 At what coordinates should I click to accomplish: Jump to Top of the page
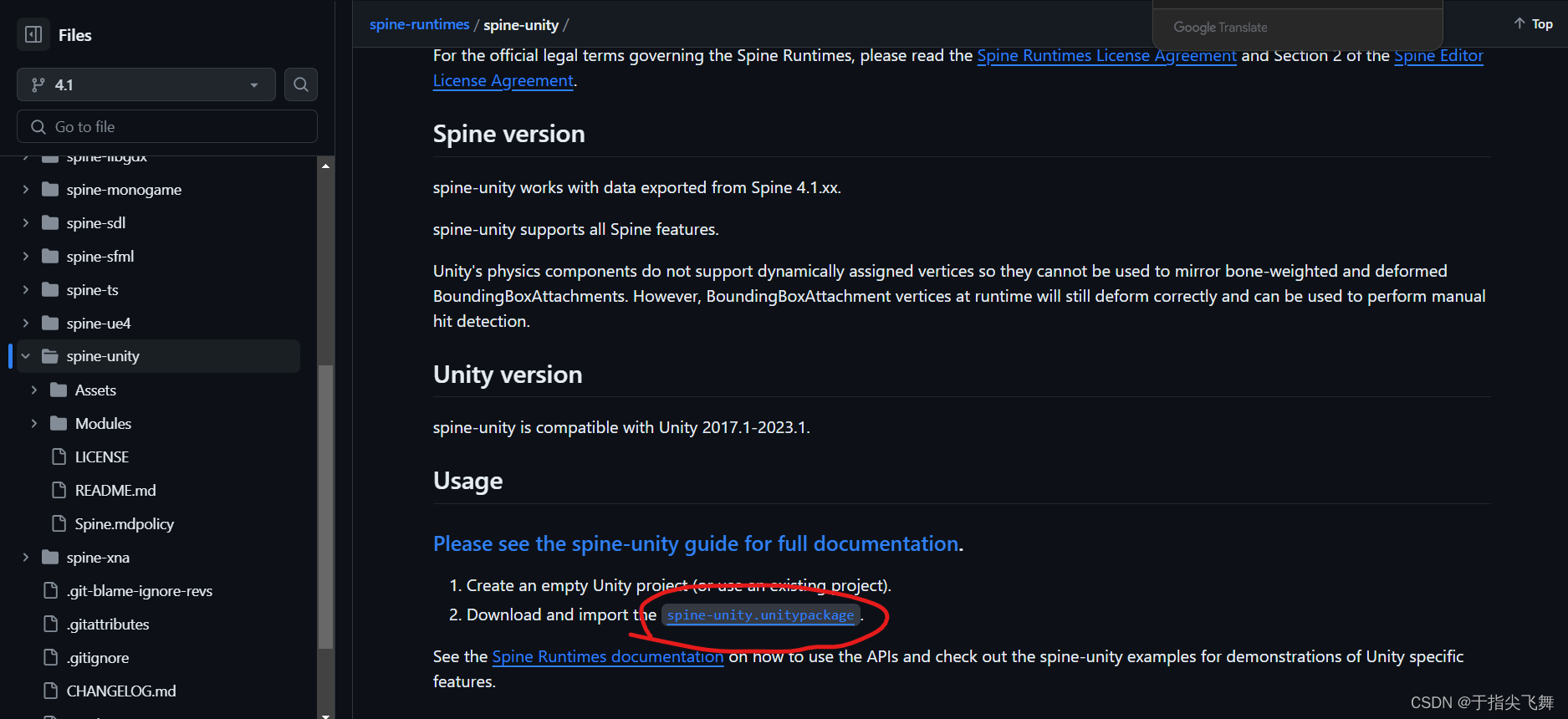pyautogui.click(x=1533, y=24)
